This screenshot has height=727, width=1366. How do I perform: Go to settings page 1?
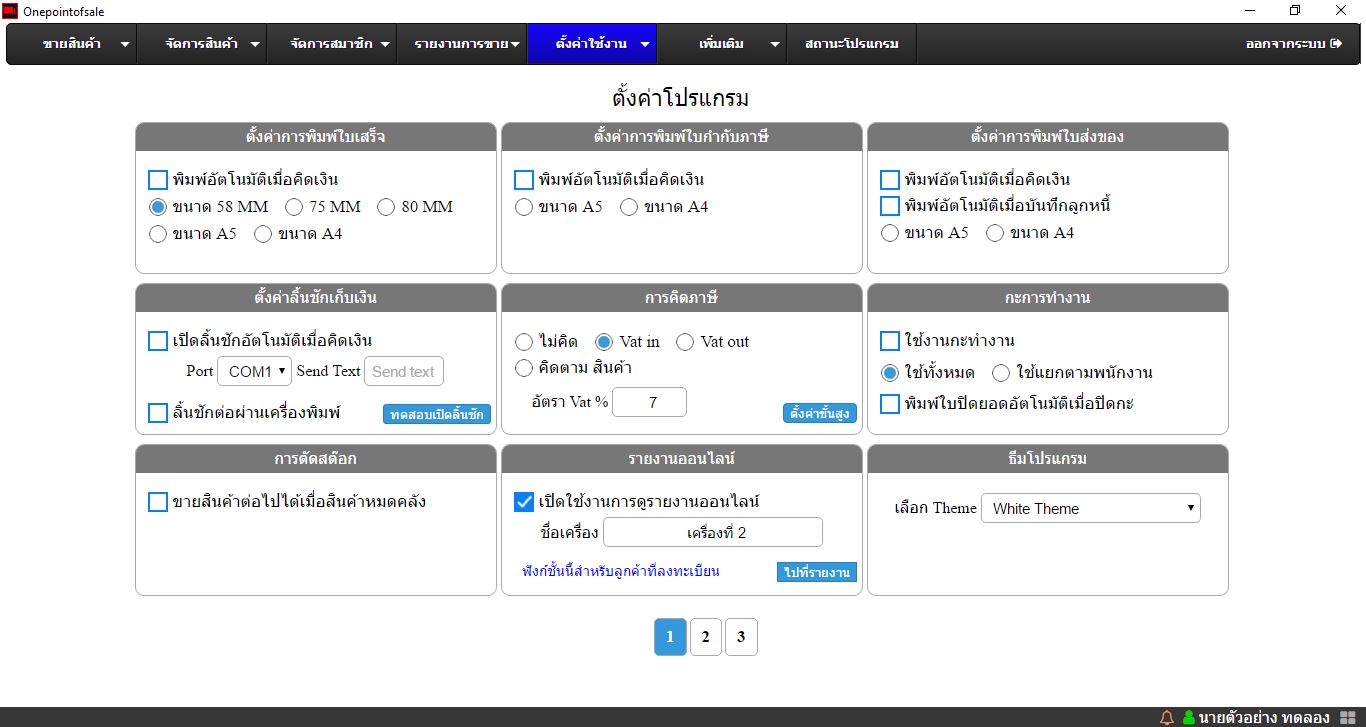[670, 637]
